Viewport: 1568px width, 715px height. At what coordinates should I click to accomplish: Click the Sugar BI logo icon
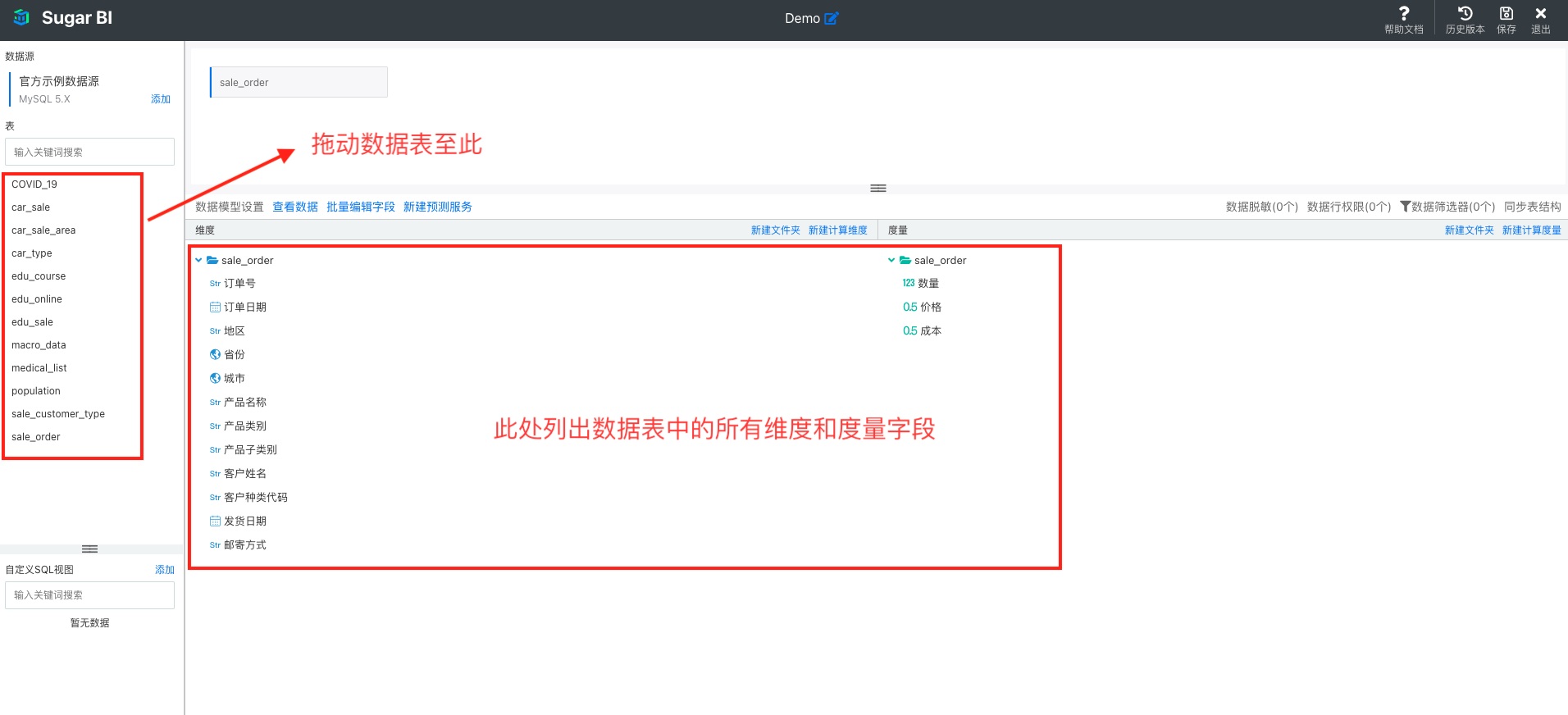22,17
